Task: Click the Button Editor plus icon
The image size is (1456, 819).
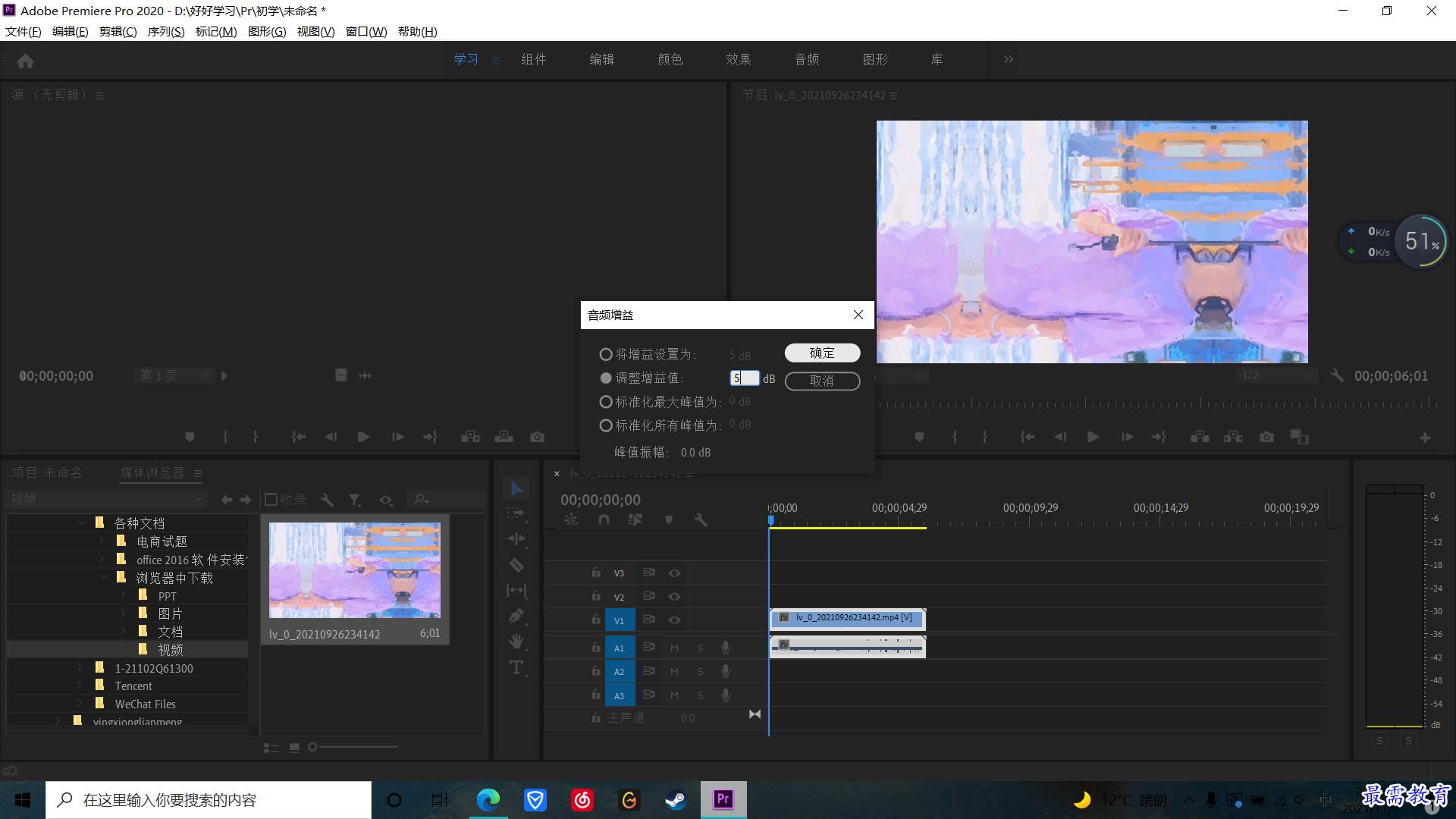Action: coord(1425,438)
